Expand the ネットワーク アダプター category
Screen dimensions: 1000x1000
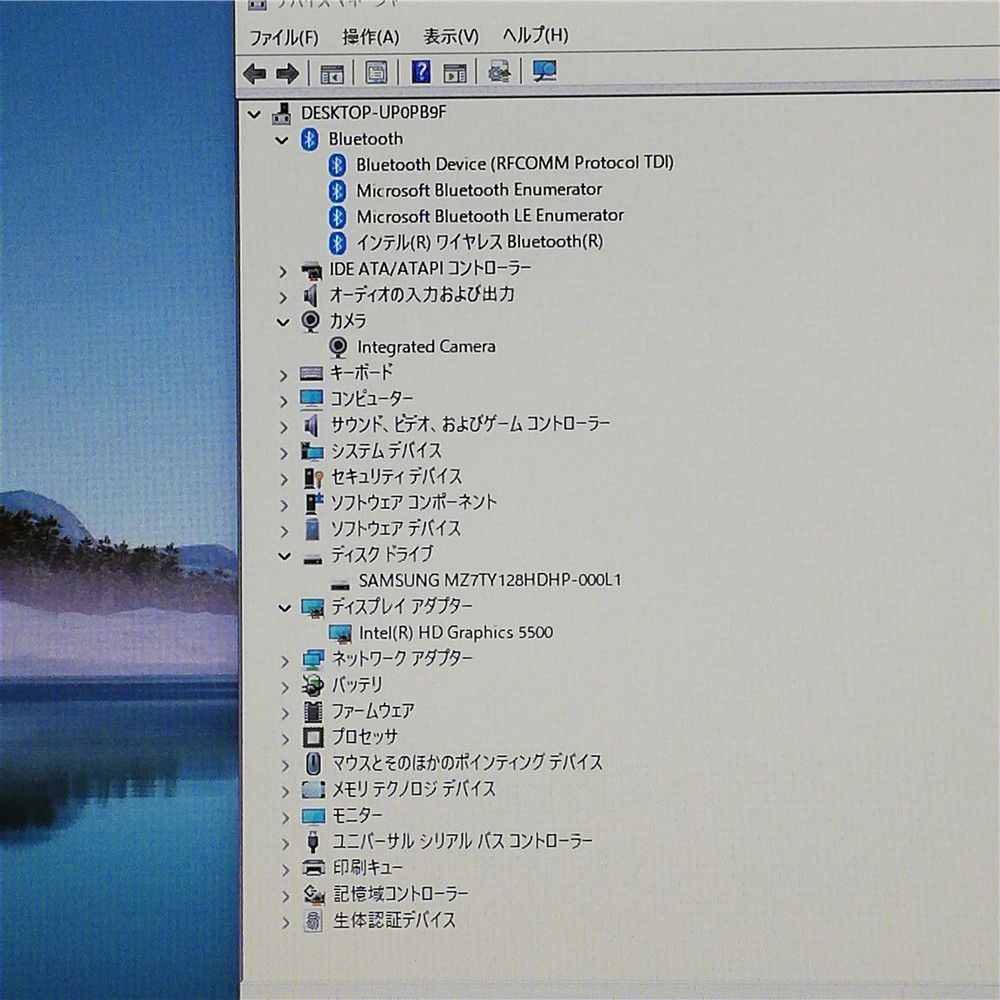(285, 659)
